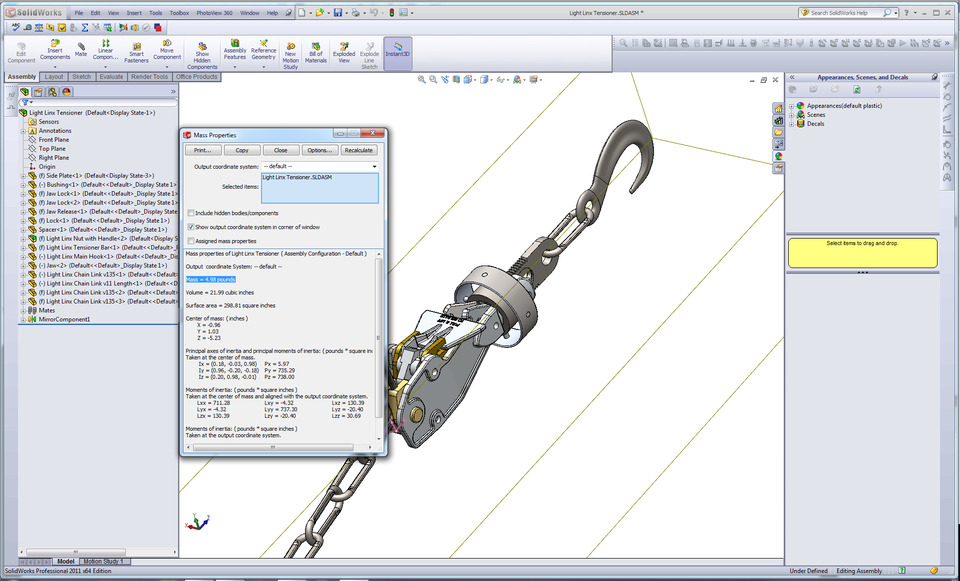The width and height of the screenshot is (960, 581).
Task: Disable Show output coordinate system in corner
Action: click(x=190, y=227)
